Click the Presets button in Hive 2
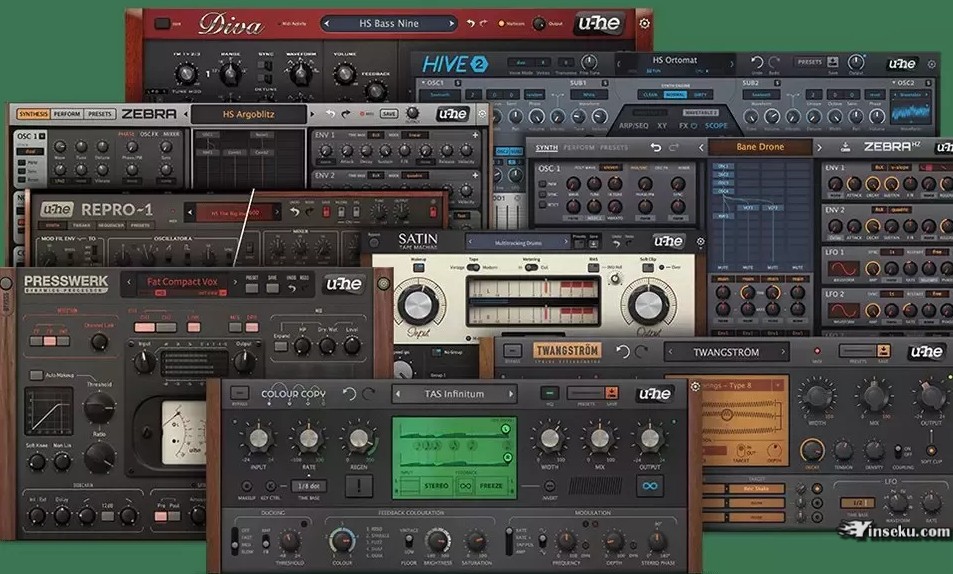 pos(809,62)
